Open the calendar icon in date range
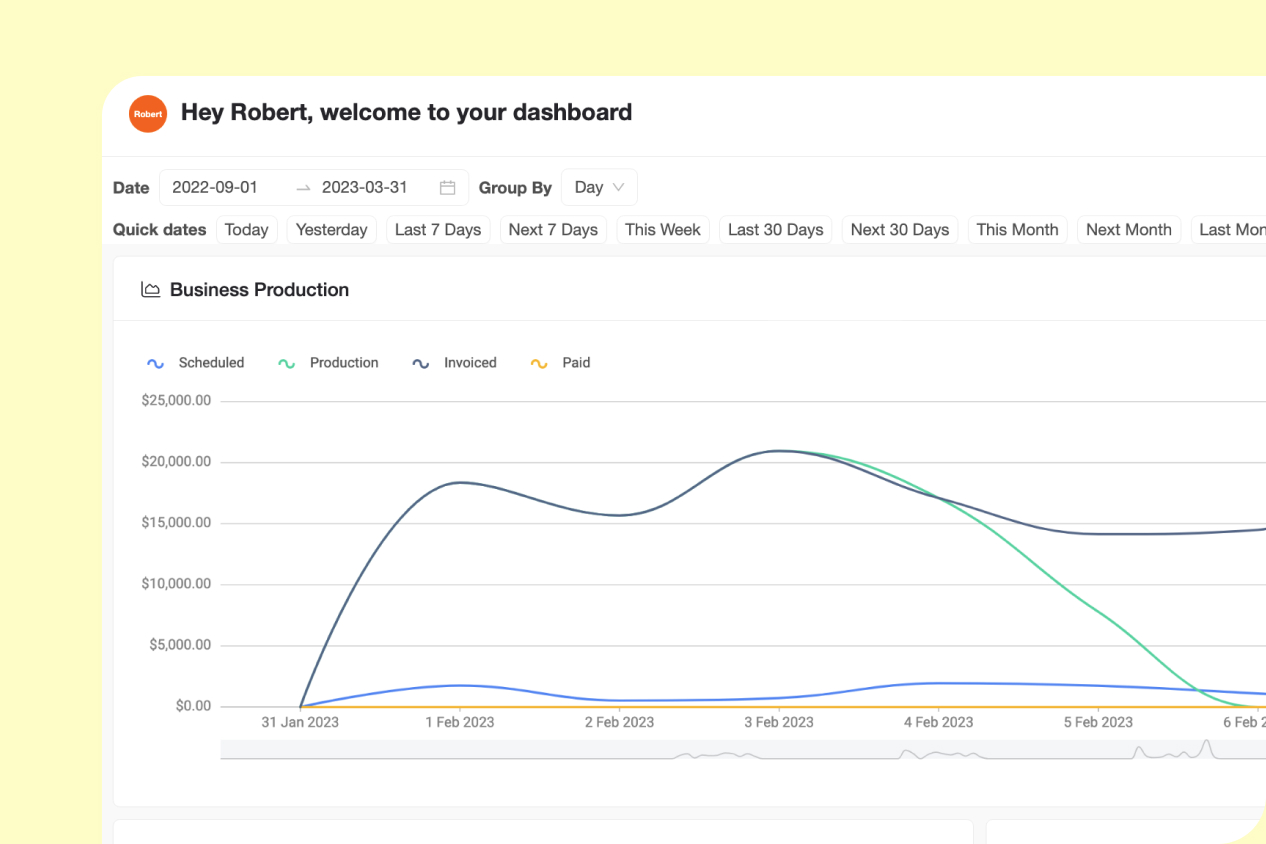The width and height of the screenshot is (1266, 844). coord(448,188)
